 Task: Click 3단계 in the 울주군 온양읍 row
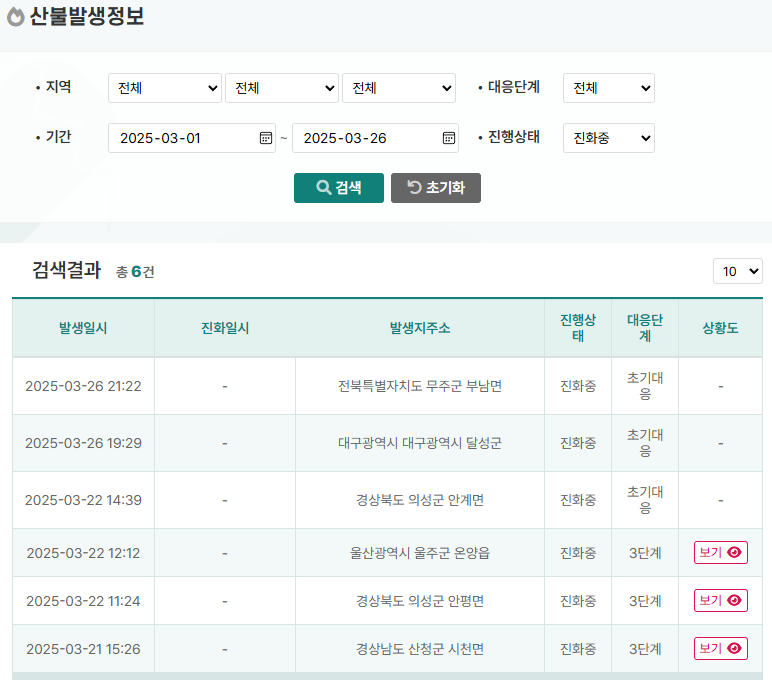point(645,553)
